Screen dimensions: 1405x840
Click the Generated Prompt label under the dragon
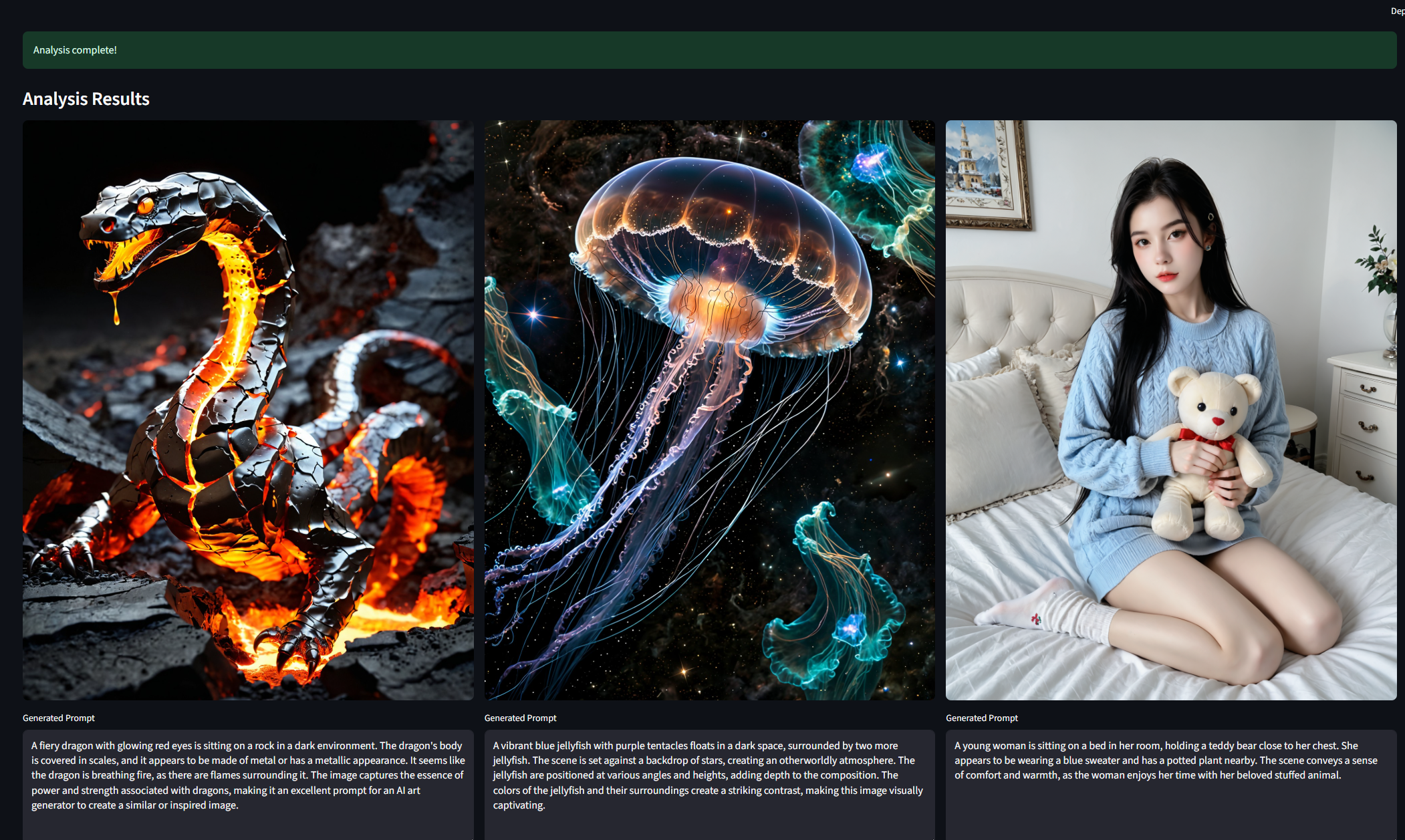click(59, 718)
